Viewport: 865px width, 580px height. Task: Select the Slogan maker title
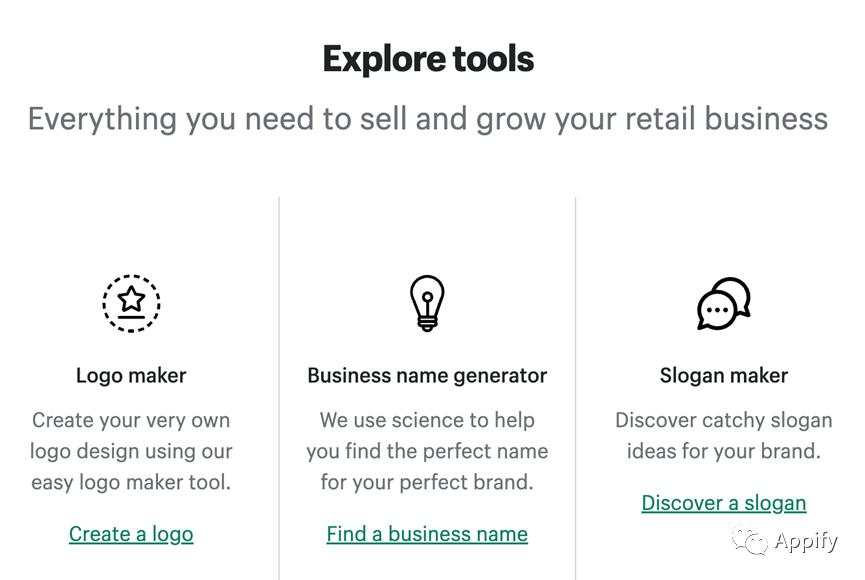pos(723,376)
